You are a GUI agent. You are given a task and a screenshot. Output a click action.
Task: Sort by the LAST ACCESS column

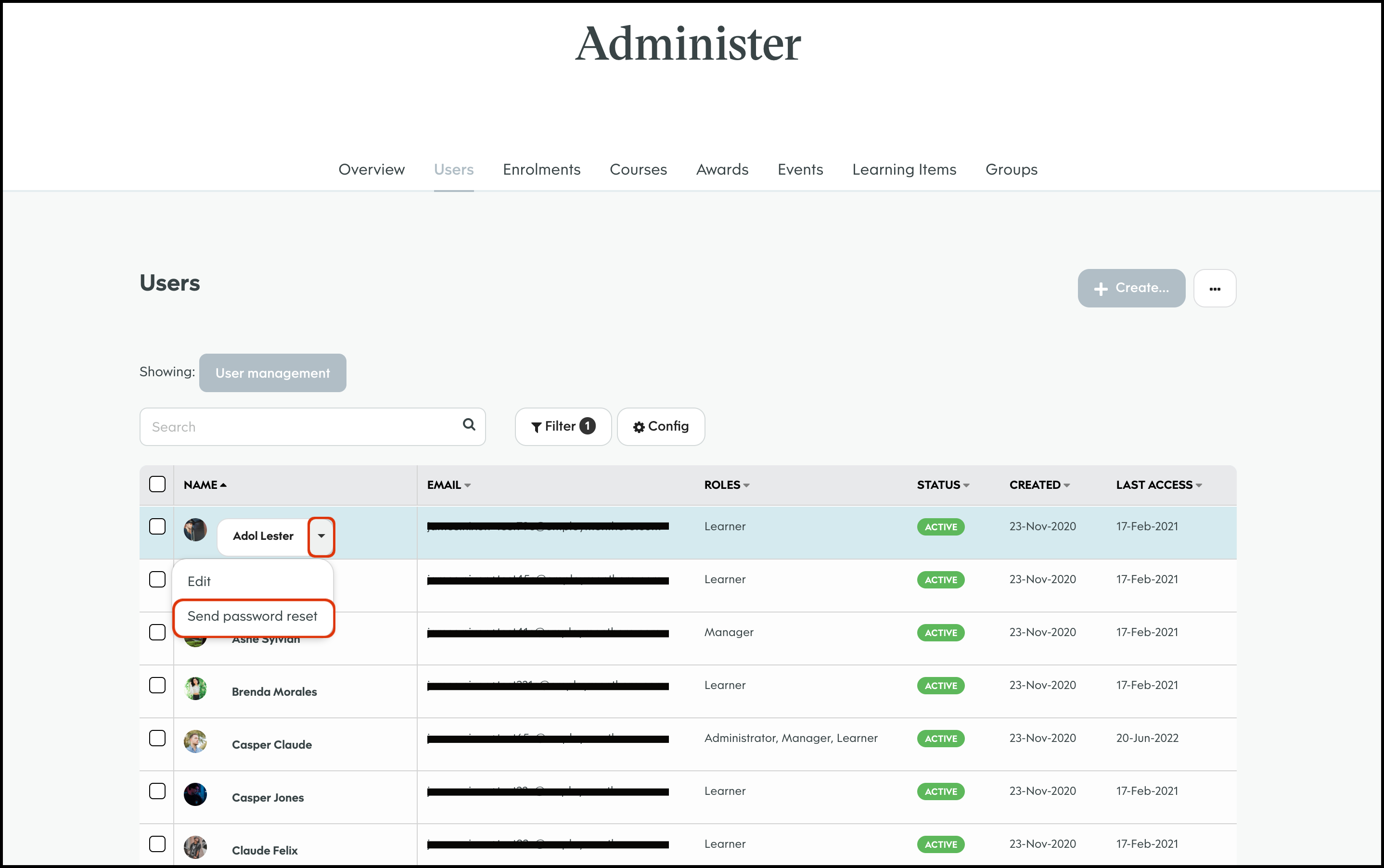1158,485
